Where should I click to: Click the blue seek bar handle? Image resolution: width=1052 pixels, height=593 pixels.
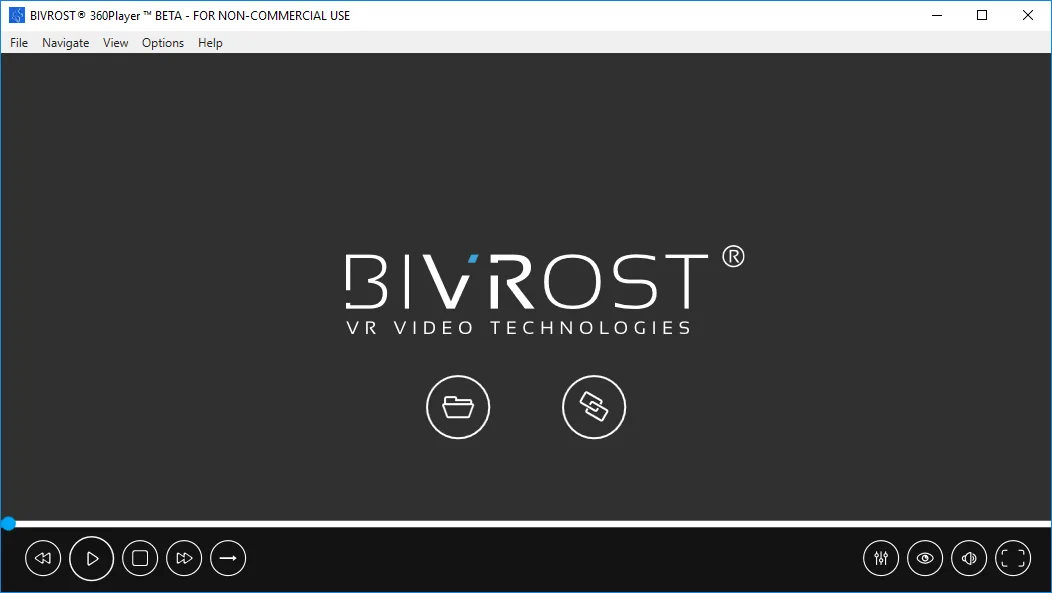pos(8,524)
